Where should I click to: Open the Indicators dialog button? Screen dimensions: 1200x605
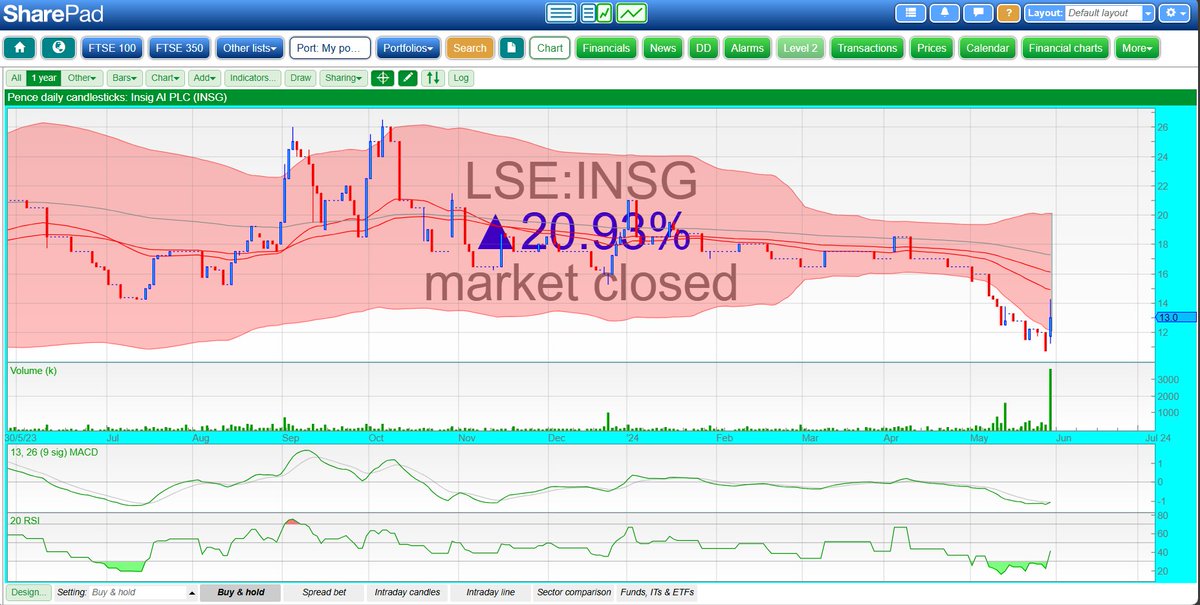click(x=253, y=77)
